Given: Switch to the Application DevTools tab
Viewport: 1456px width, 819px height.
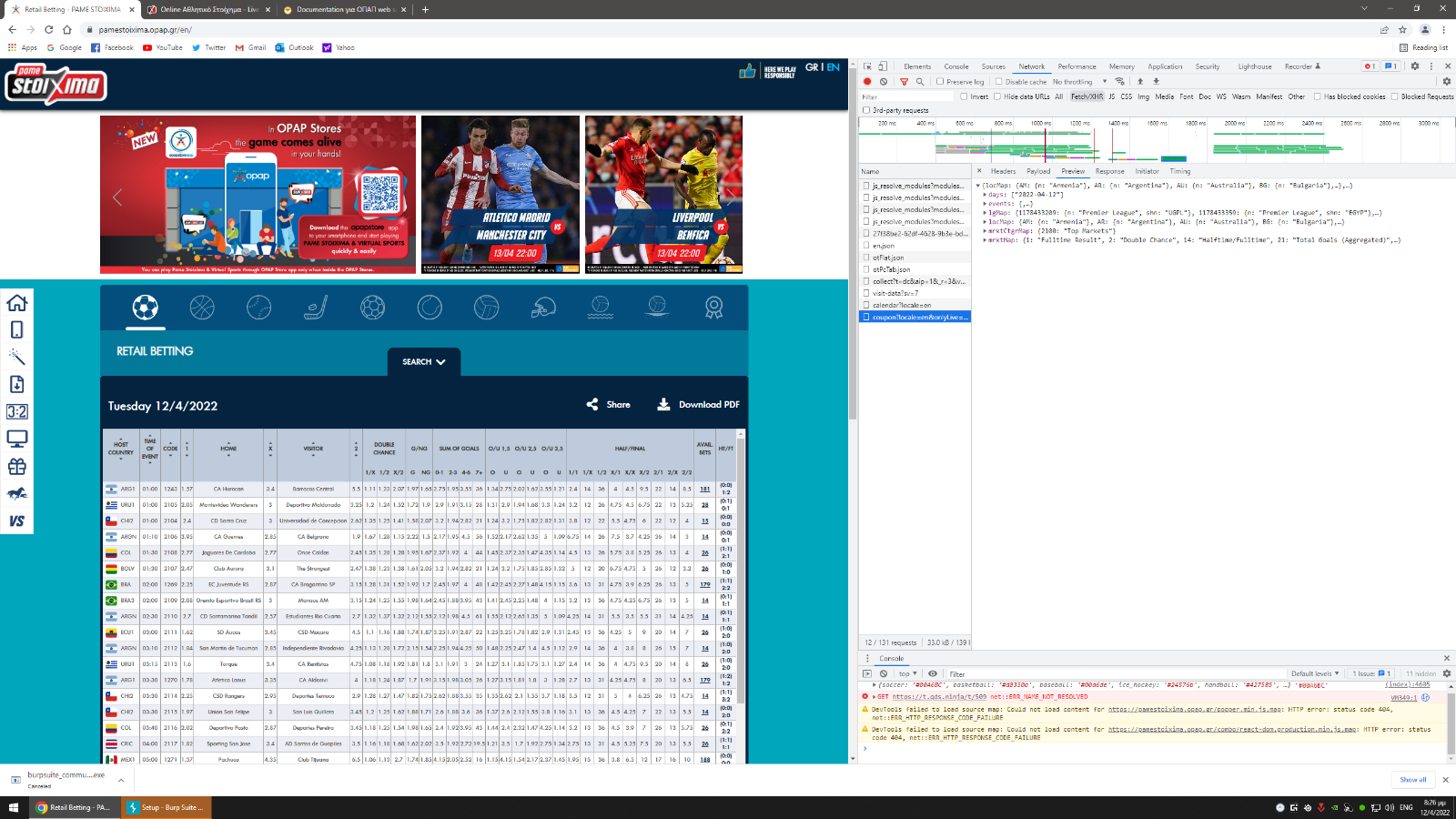Looking at the screenshot, I should (x=1165, y=66).
